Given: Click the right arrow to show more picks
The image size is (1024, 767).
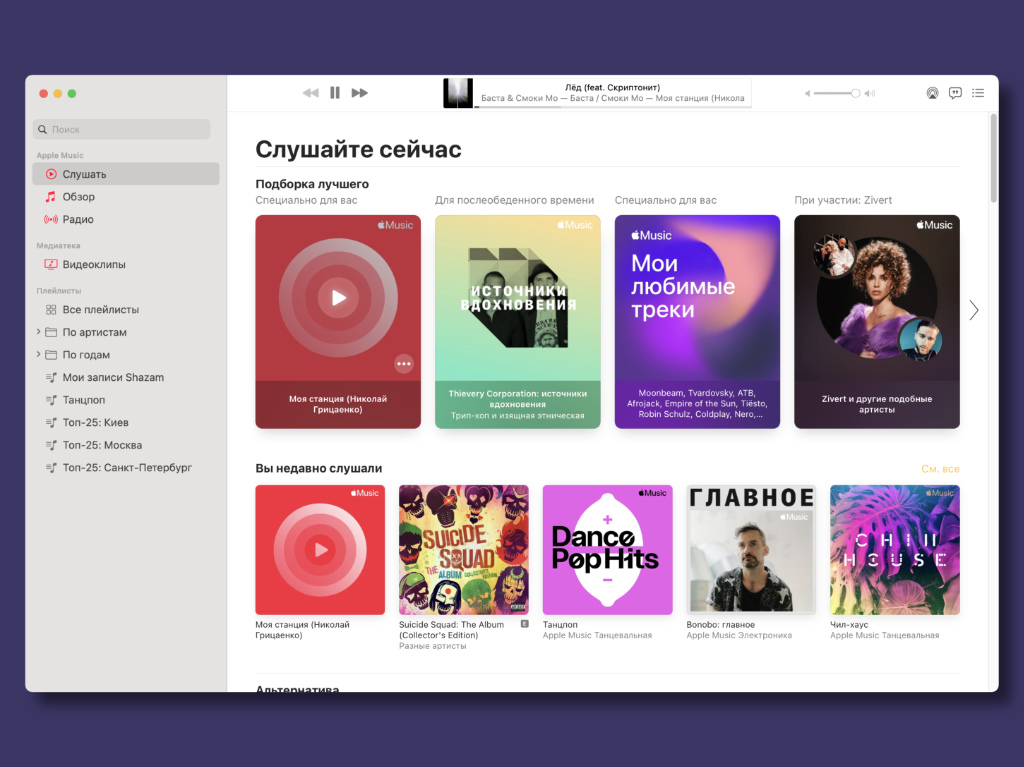Looking at the screenshot, I should coord(974,310).
